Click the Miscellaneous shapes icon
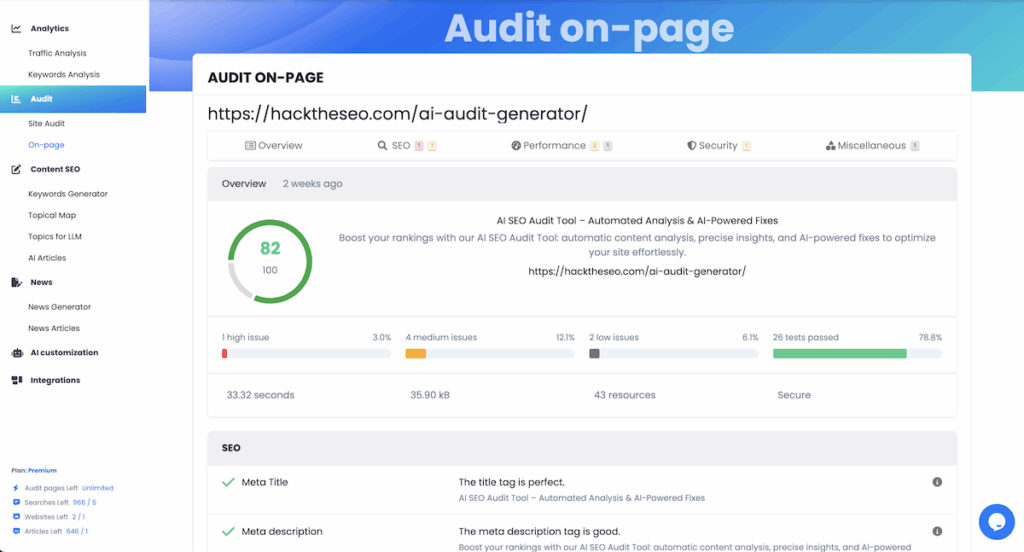Screen dimensions: 1024x552 pyautogui.click(x=830, y=146)
